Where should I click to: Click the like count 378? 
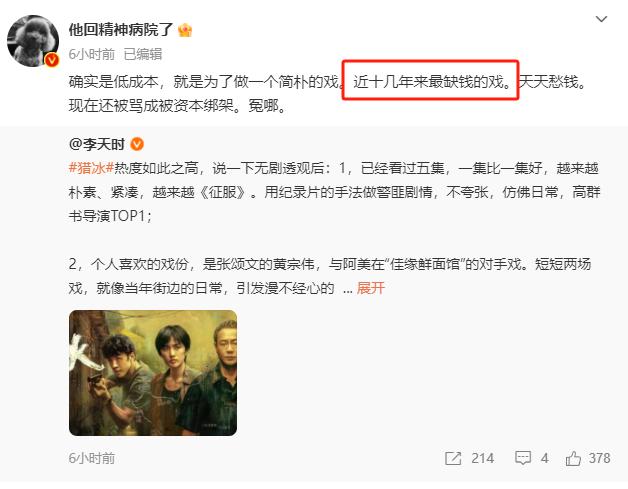[599, 458]
